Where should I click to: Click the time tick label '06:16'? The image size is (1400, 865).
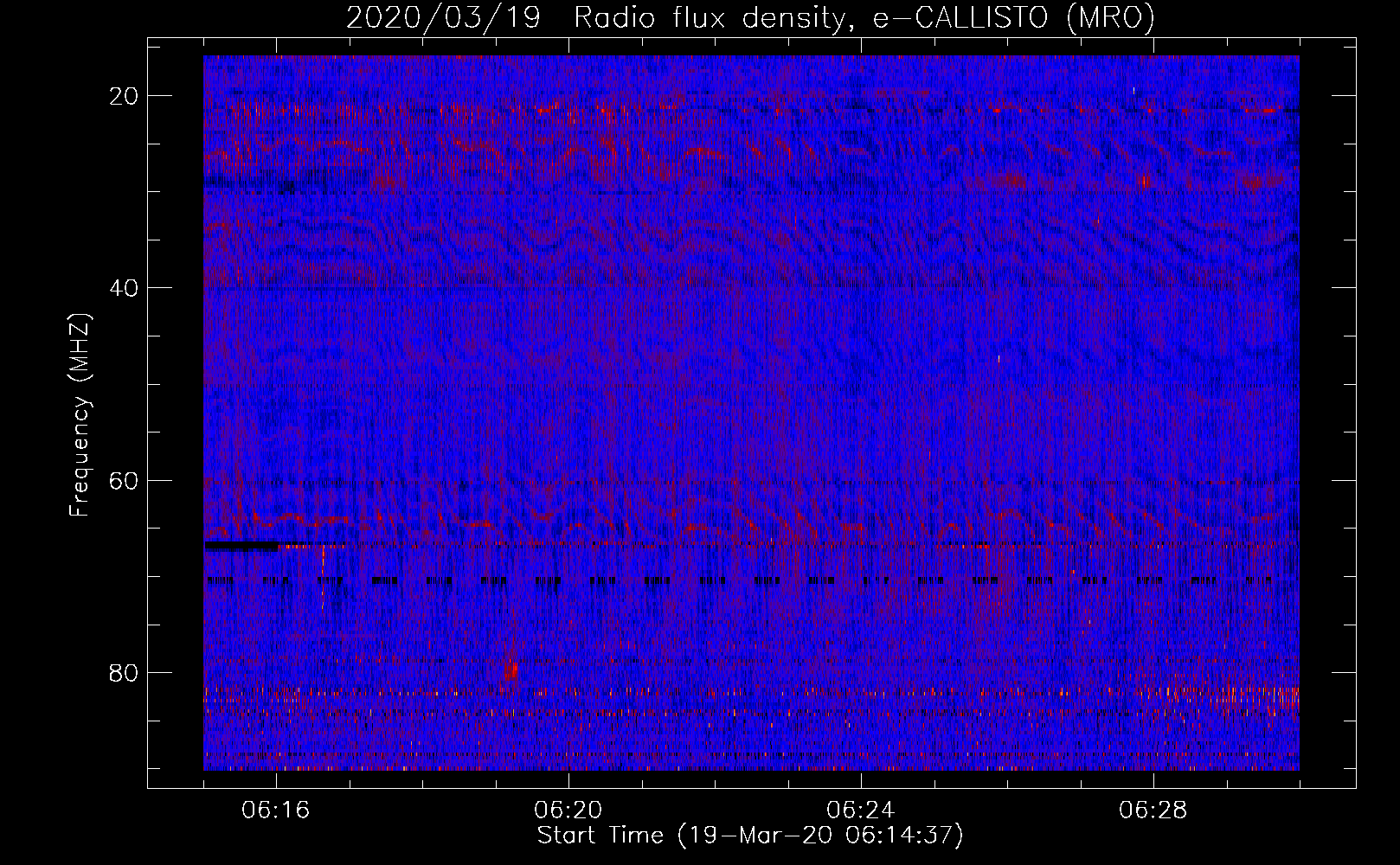click(276, 811)
